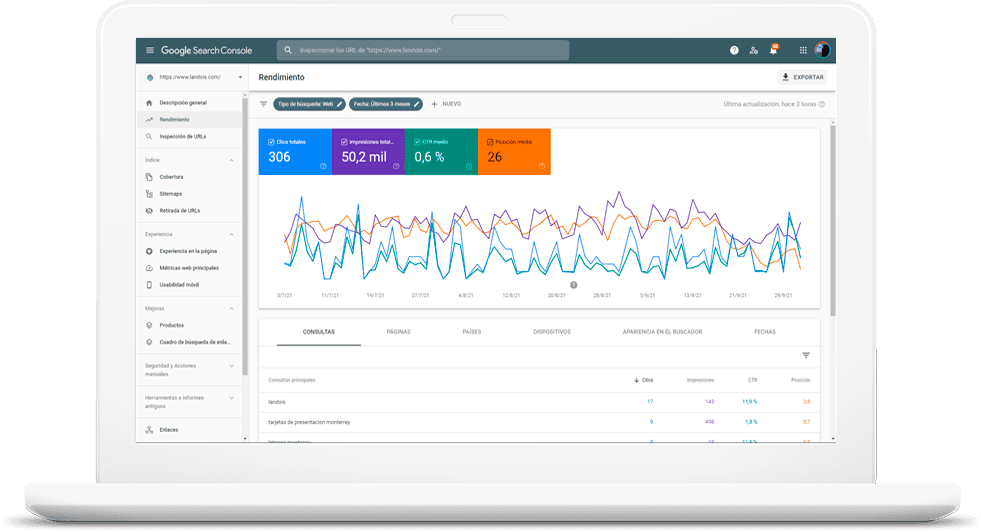The width and height of the screenshot is (981, 532).
Task: Click the search magnifier icon in URL bar
Action: (x=288, y=50)
